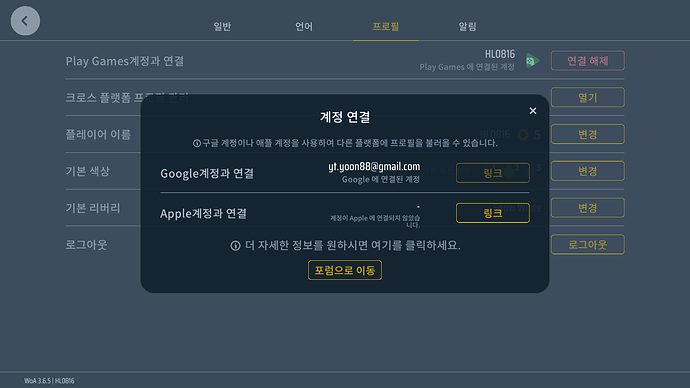This screenshot has width=690, height=388.
Task: Click 열기 for cross-platform profile
Action: point(587,97)
